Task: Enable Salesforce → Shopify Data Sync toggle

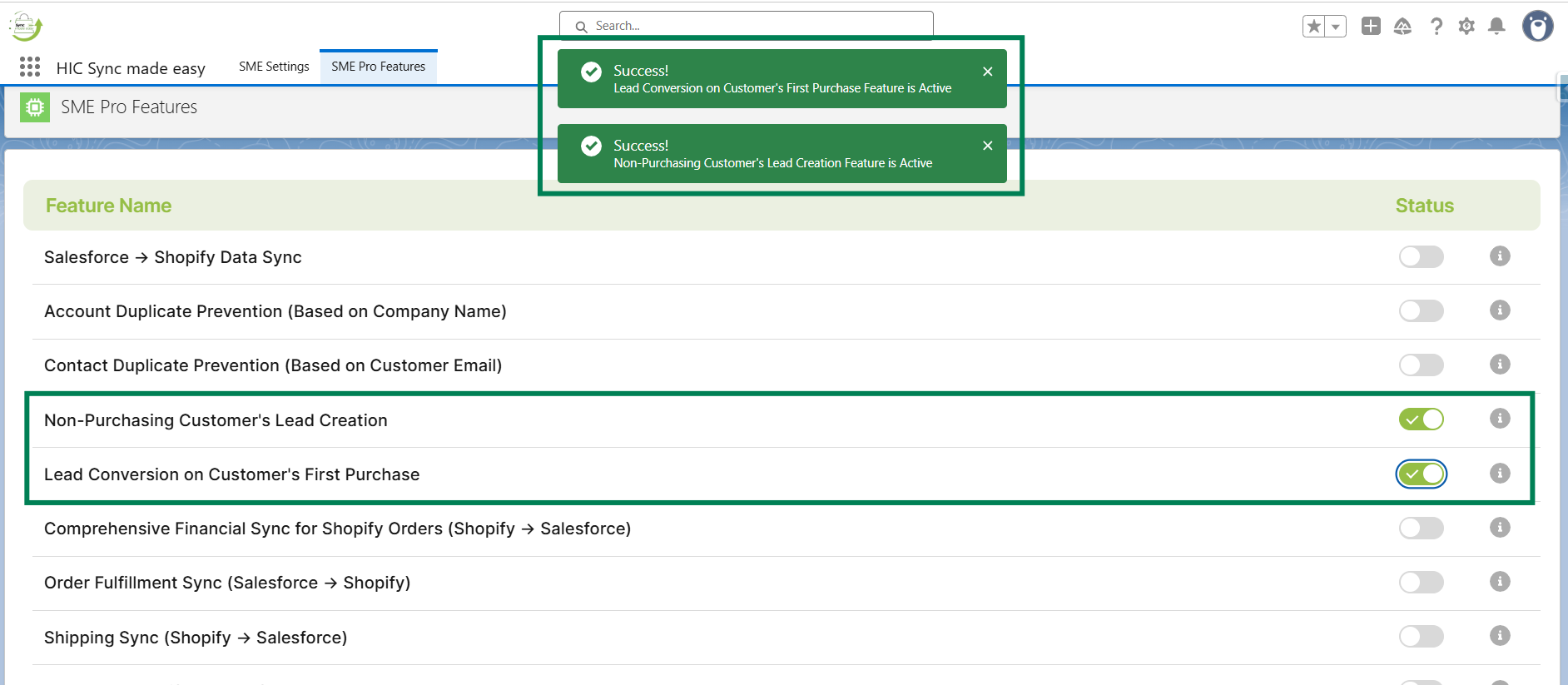Action: [x=1421, y=256]
